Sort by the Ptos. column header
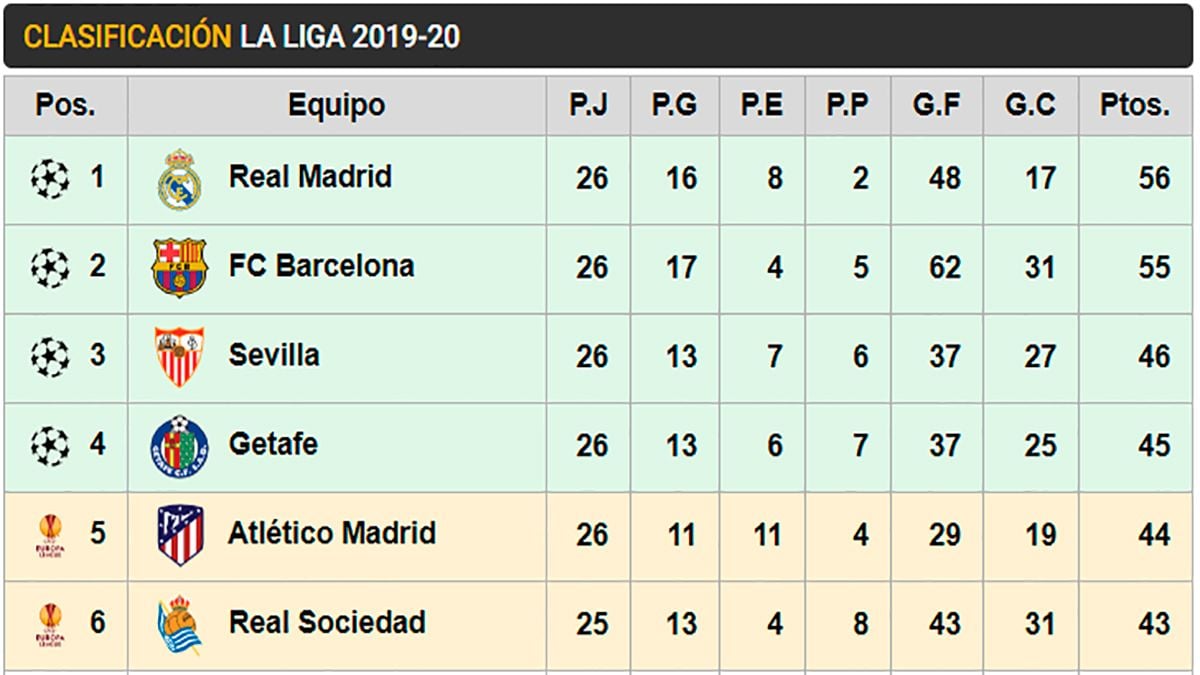This screenshot has width=1200, height=675. (1134, 105)
